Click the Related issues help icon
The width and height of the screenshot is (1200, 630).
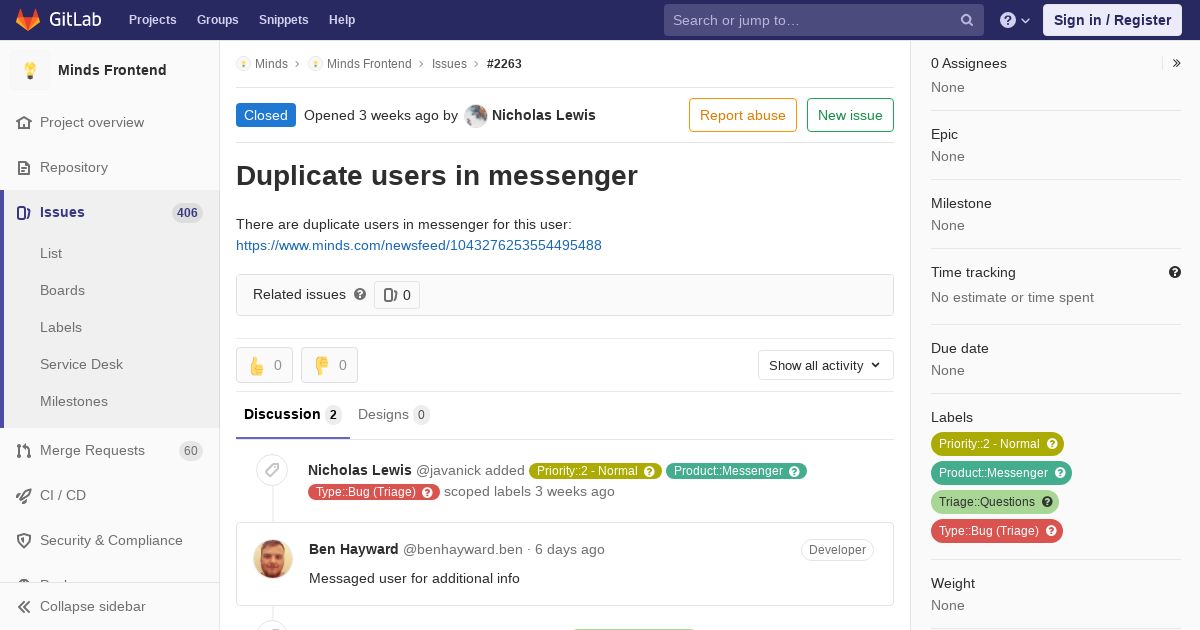(360, 294)
